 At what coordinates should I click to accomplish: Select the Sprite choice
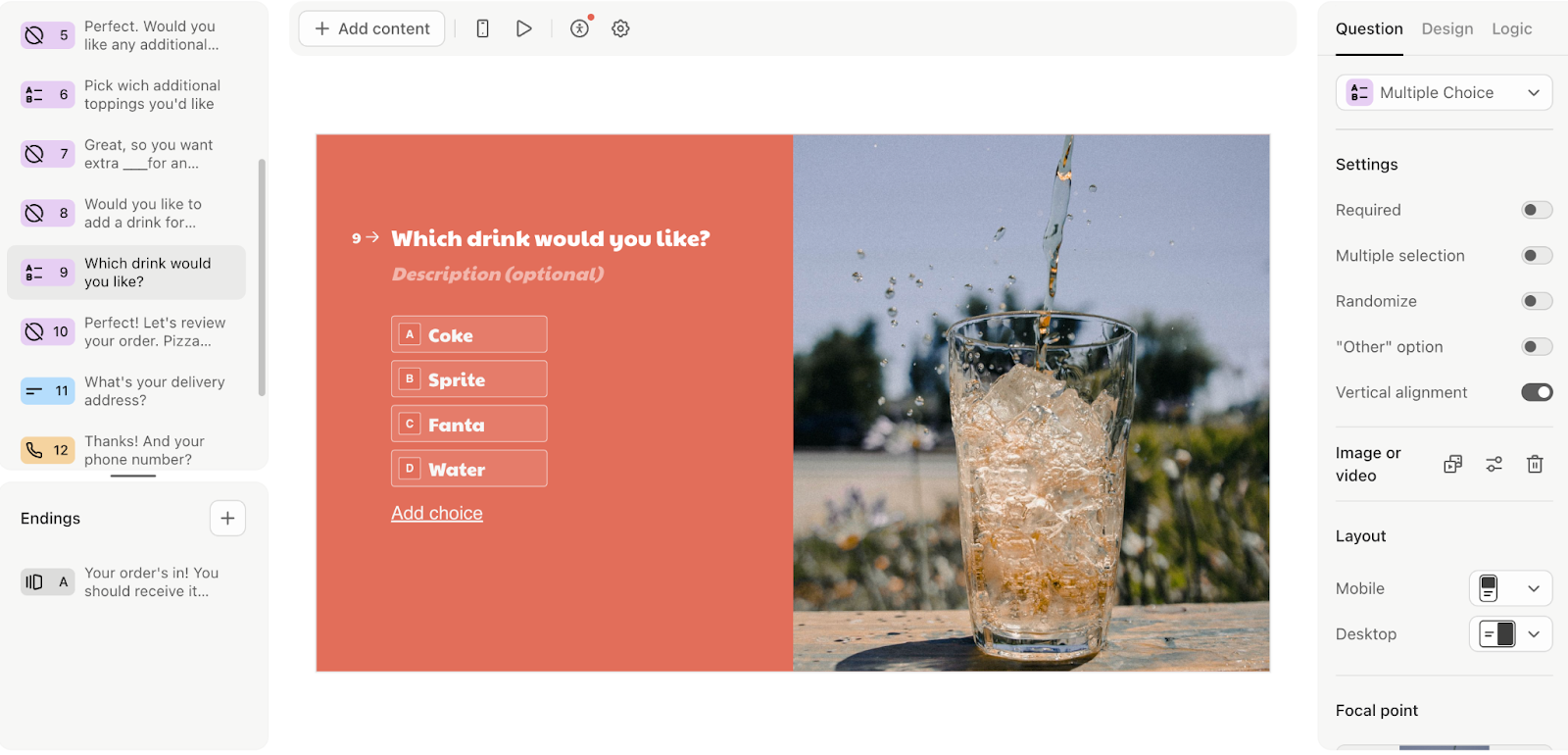click(469, 378)
